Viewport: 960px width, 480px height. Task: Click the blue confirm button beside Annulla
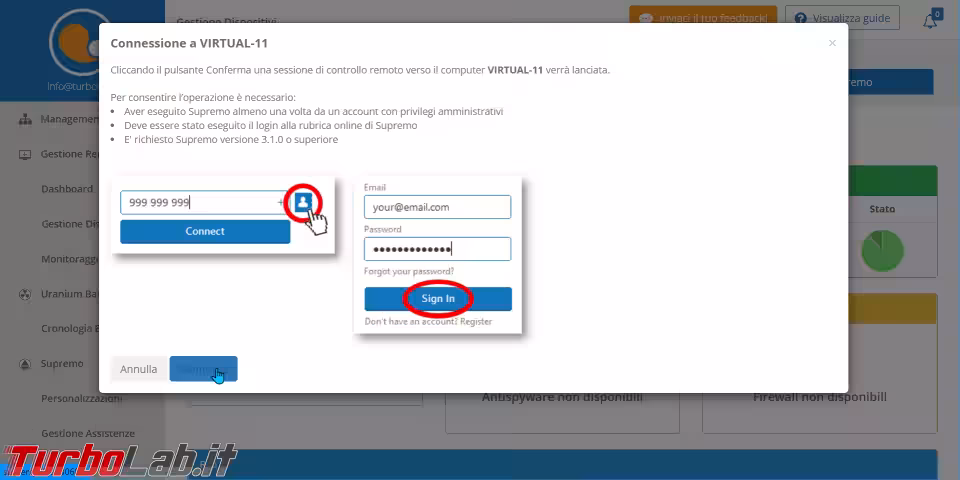[x=203, y=369]
